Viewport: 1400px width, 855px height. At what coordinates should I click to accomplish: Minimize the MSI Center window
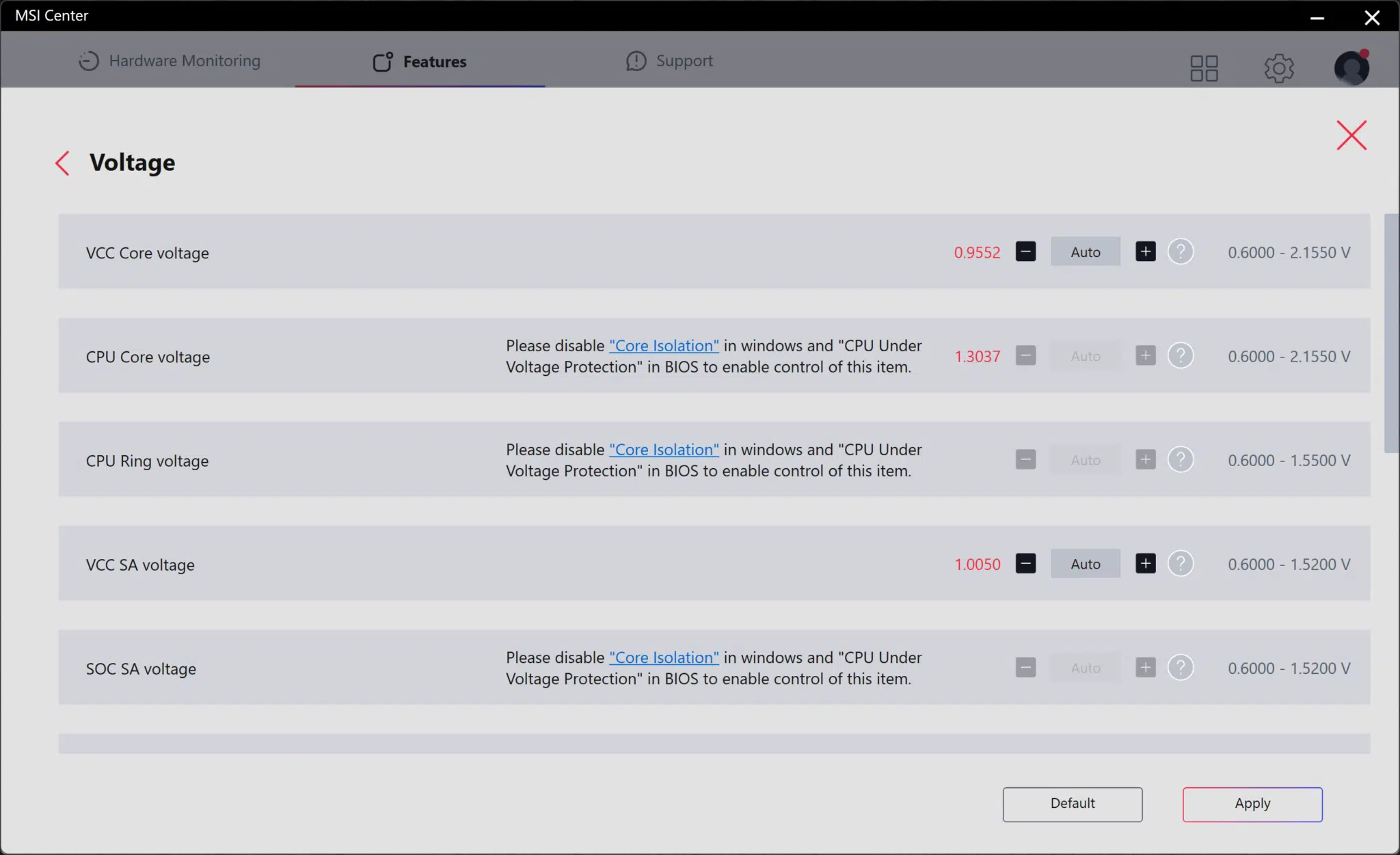[x=1317, y=18]
